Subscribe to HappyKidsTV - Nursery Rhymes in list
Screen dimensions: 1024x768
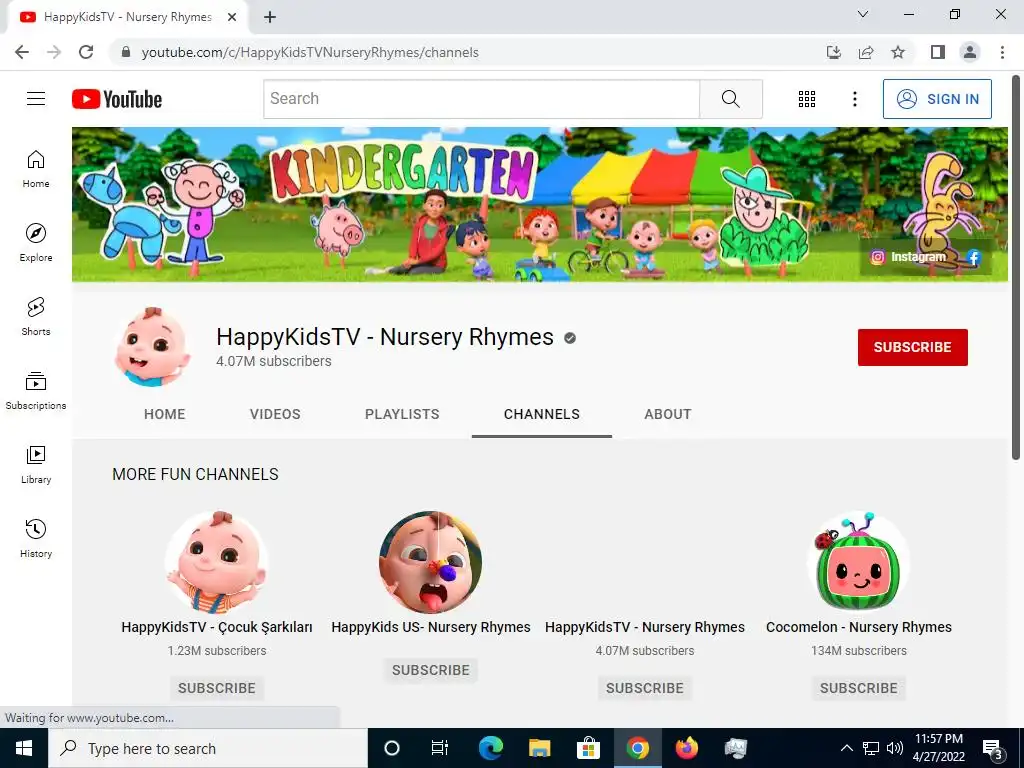click(645, 688)
